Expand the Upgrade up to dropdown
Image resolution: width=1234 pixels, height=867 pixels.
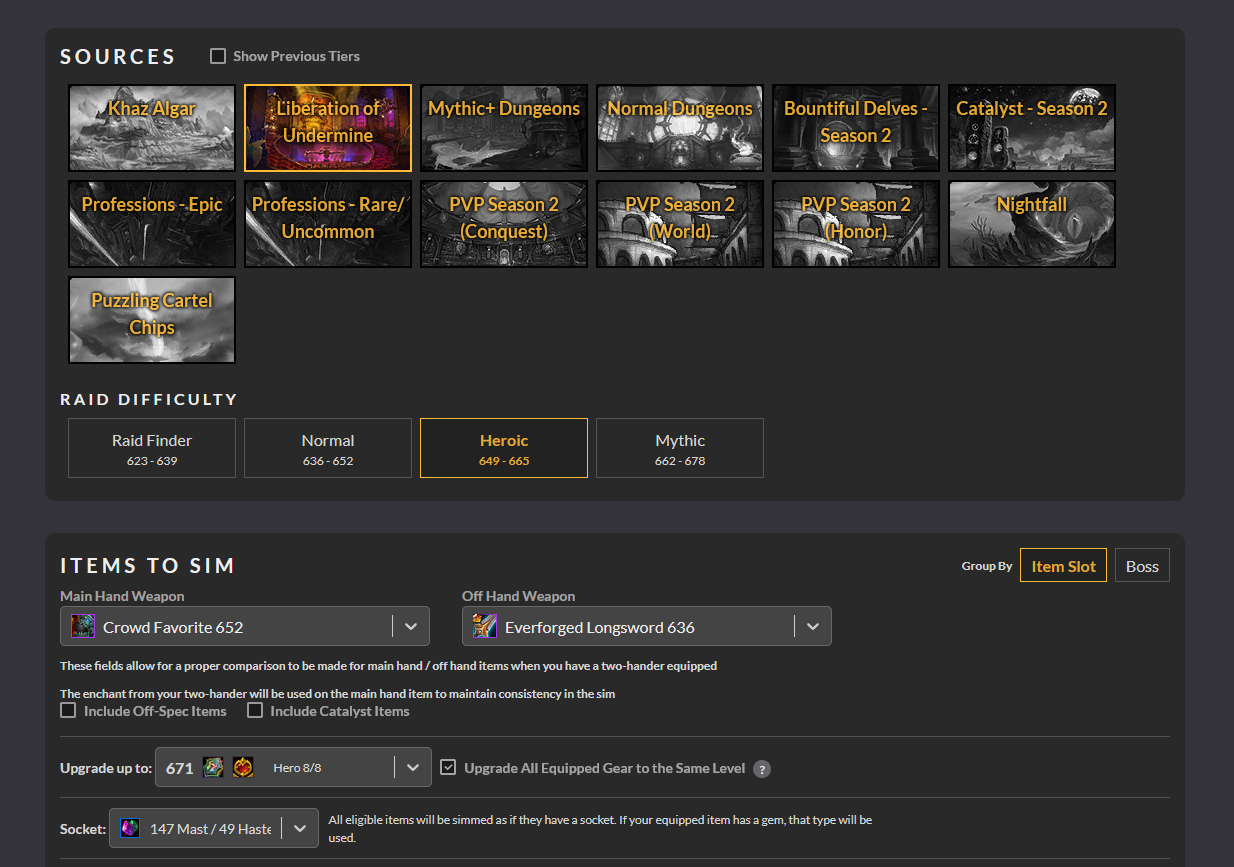pos(413,768)
